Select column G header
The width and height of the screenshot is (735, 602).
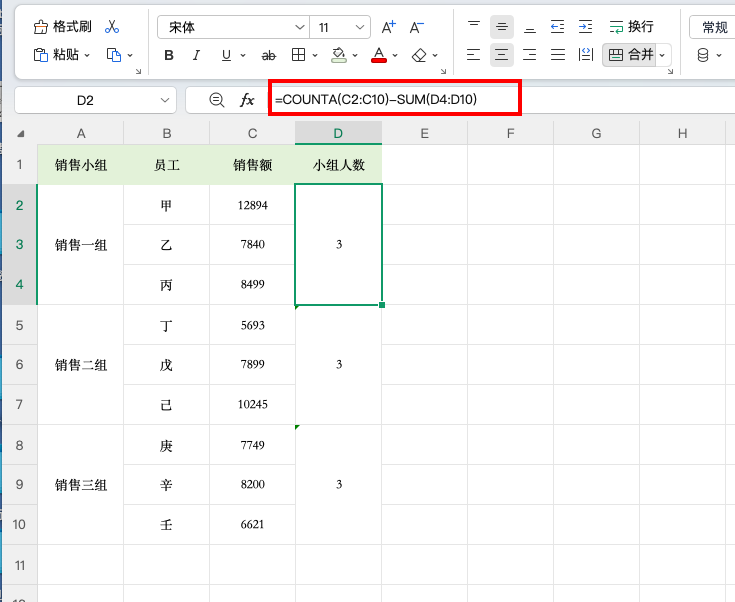click(596, 134)
